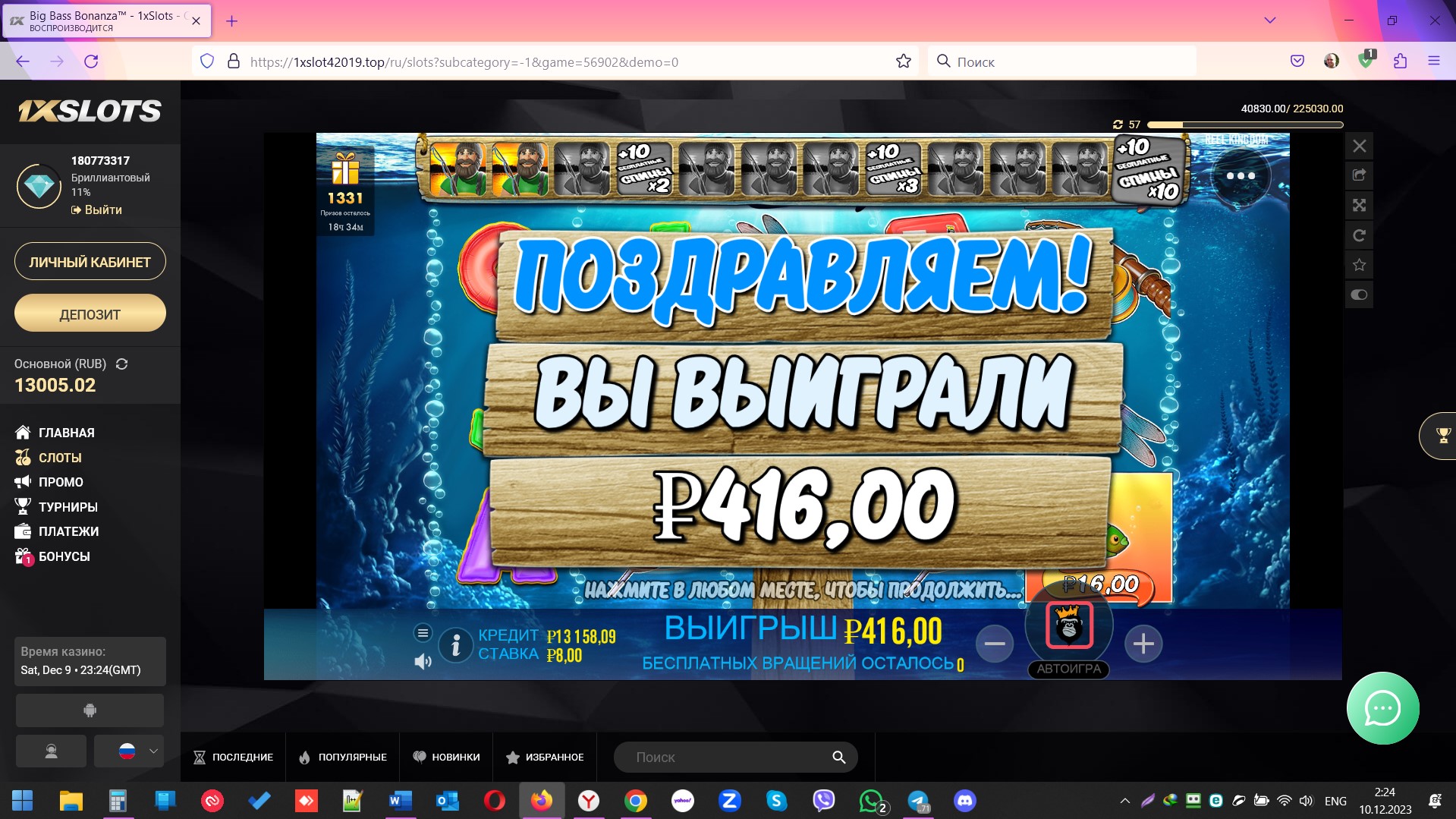Screen dimensions: 1456x819
Task: Mute the game sound speaker icon
Action: tap(423, 662)
